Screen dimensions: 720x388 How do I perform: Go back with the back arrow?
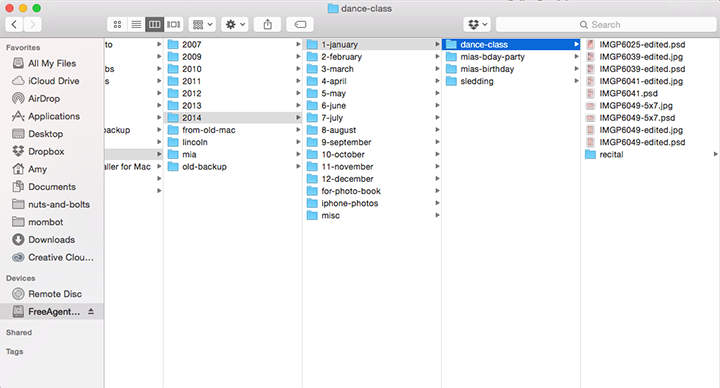(x=14, y=24)
